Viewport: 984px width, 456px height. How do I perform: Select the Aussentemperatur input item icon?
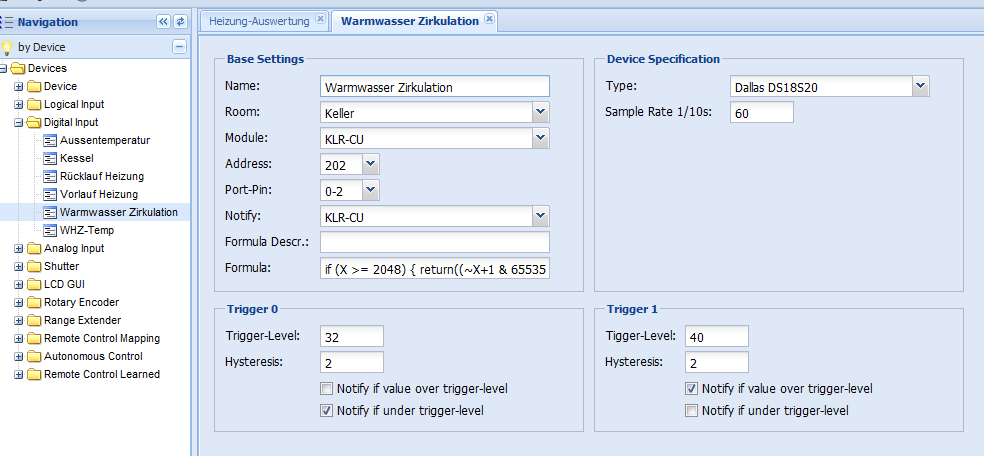[x=50, y=141]
